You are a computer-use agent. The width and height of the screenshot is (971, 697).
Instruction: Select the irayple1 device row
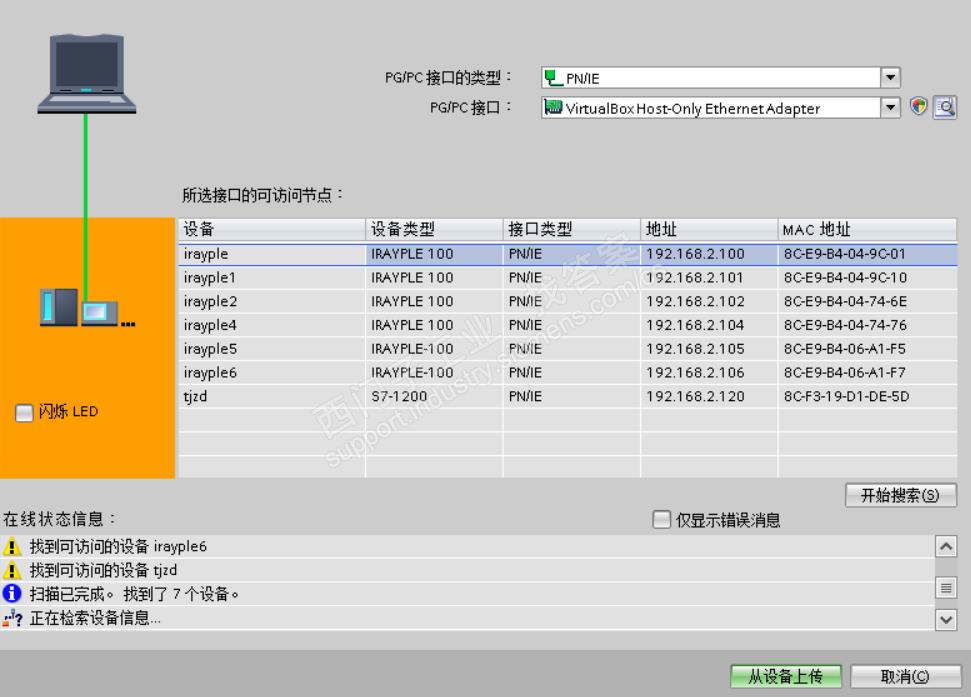pyautogui.click(x=568, y=278)
